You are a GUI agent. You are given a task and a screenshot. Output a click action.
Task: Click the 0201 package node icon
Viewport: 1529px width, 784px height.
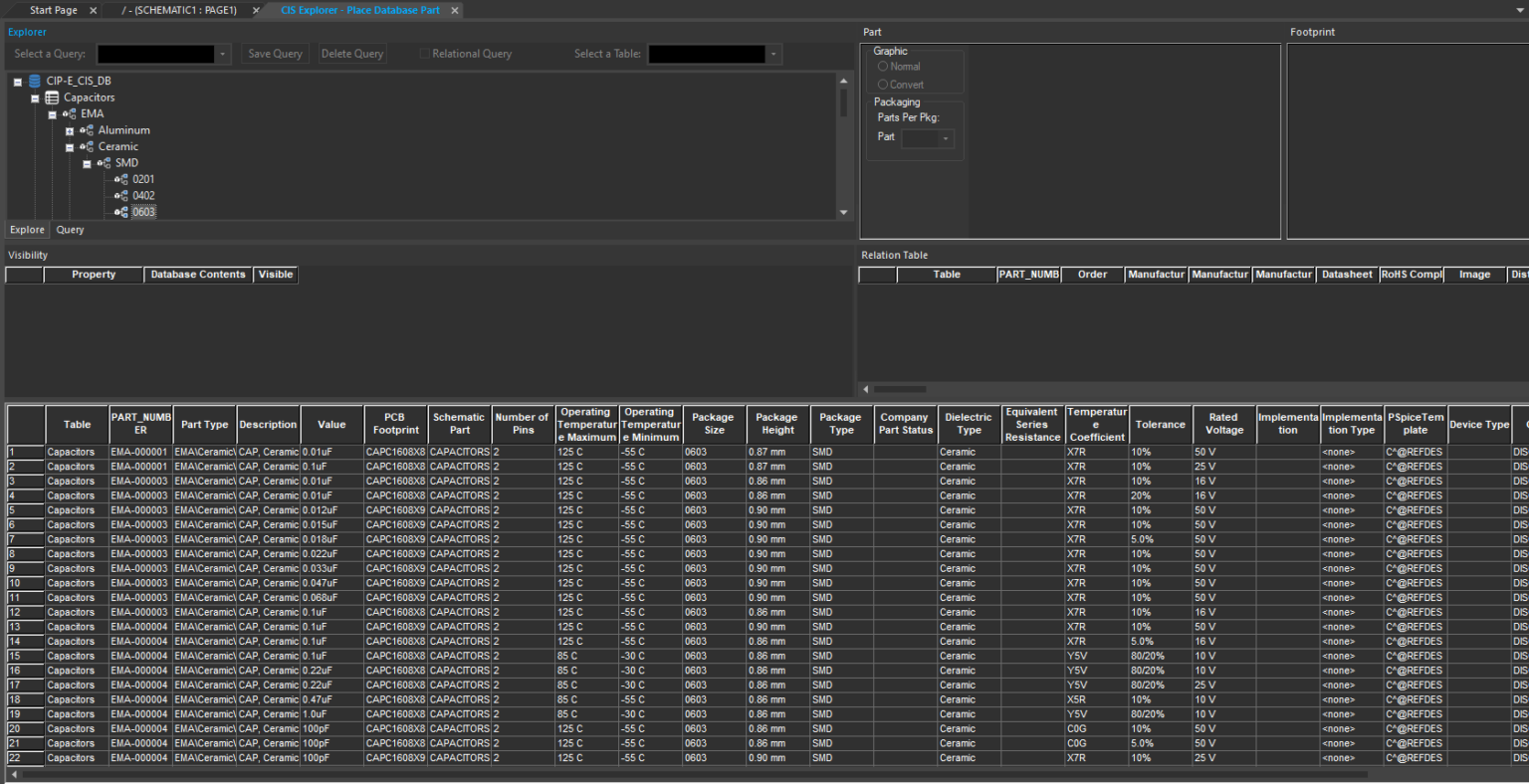click(121, 179)
